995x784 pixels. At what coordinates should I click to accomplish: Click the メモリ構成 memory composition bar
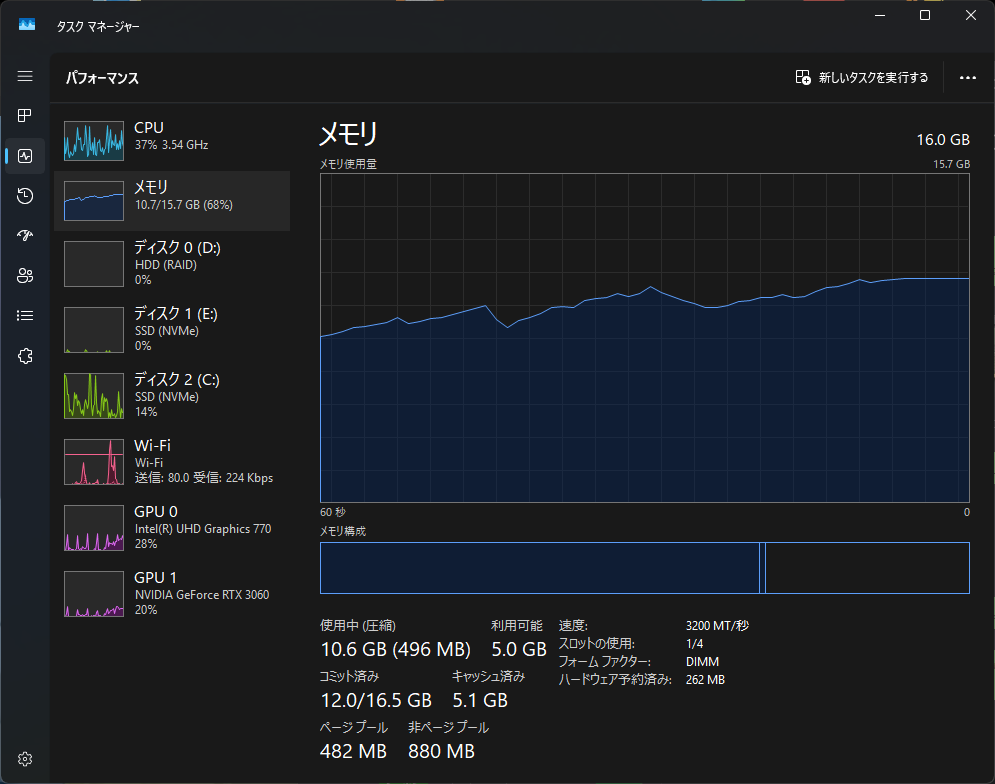(644, 568)
